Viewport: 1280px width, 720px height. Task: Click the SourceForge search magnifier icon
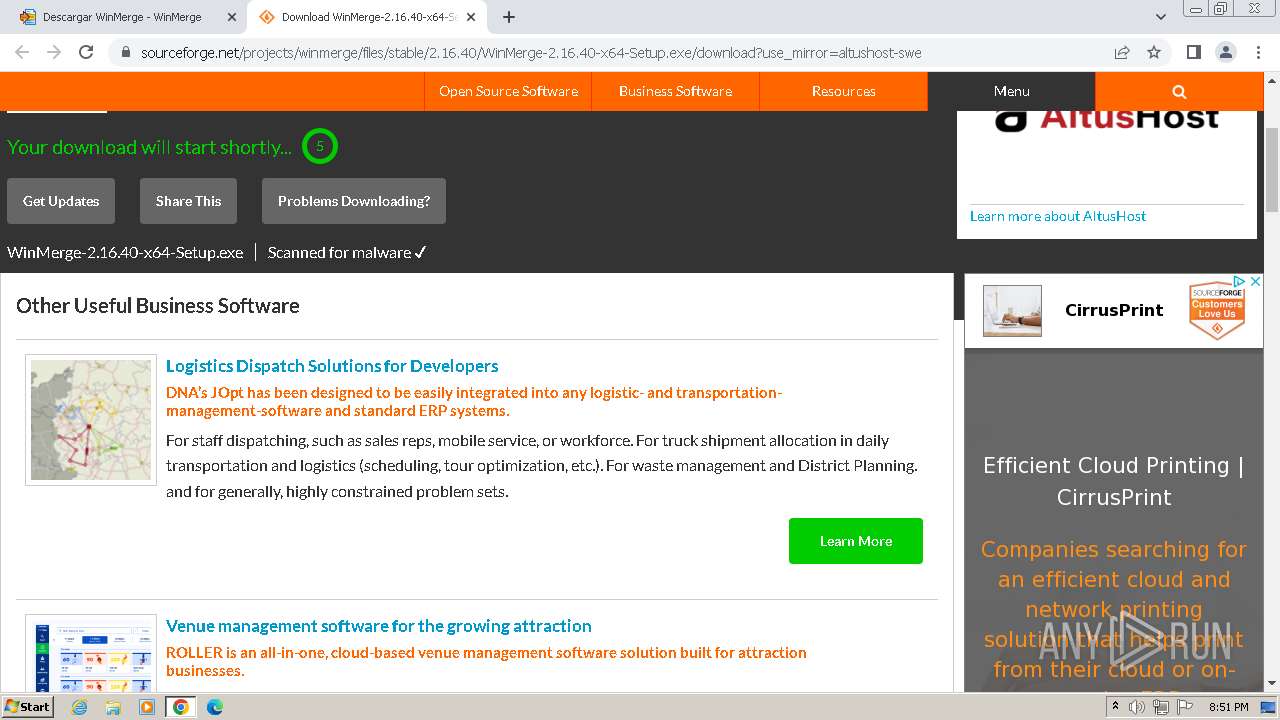(x=1179, y=91)
